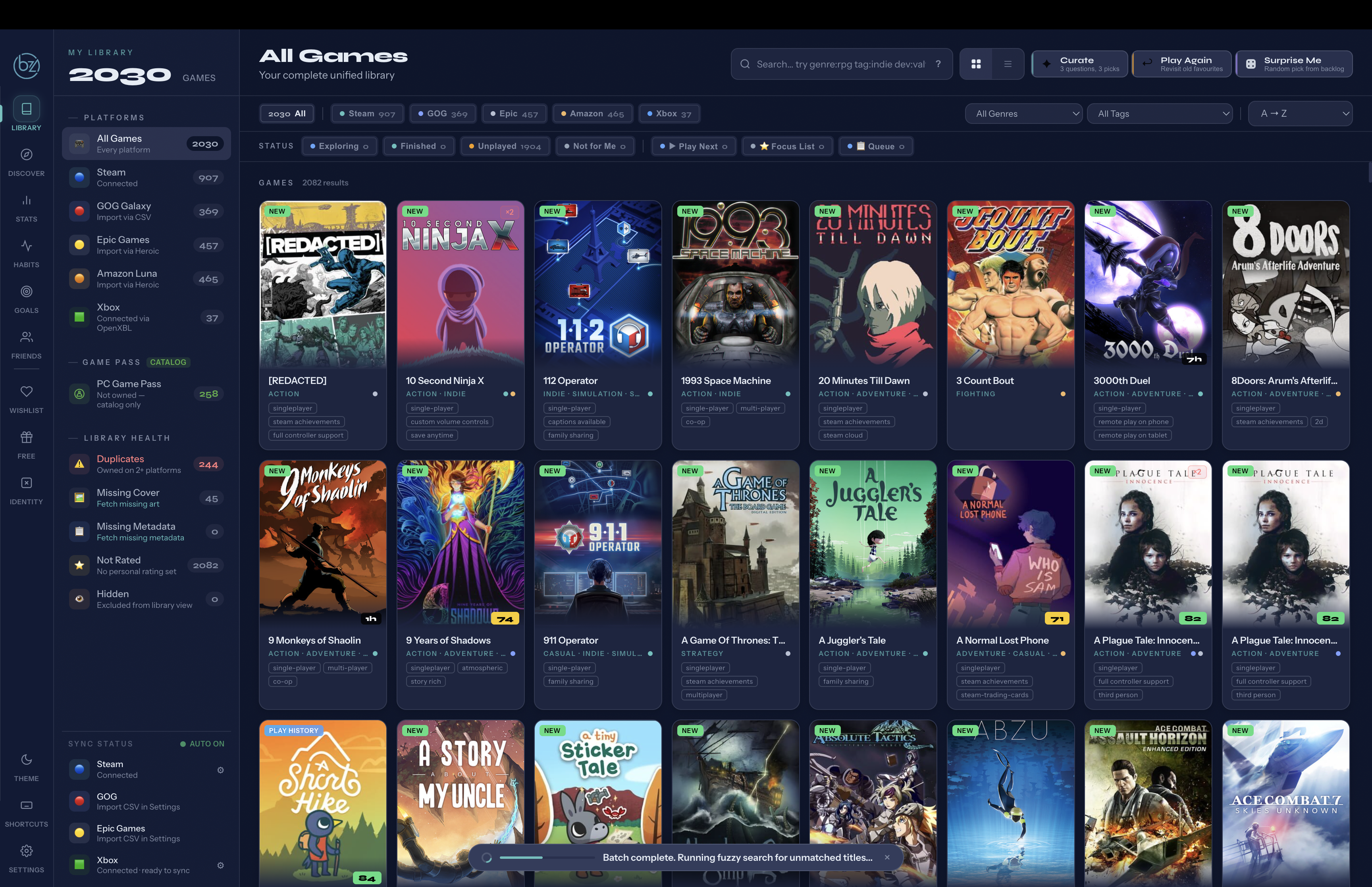Open the A Juggler's Tale cover
This screenshot has width=1372, height=887.
[873, 544]
